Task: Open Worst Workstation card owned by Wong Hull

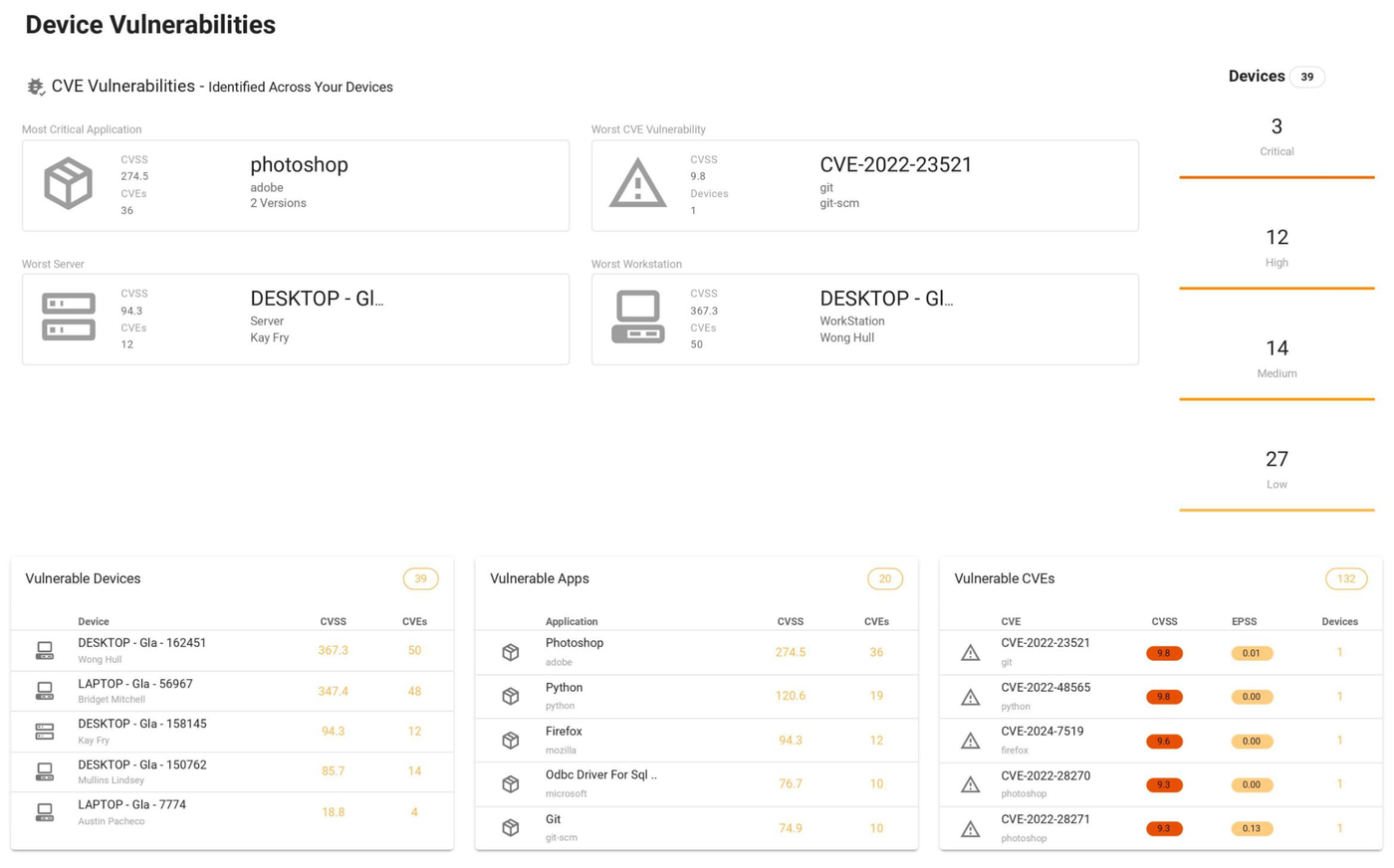Action: 864,320
